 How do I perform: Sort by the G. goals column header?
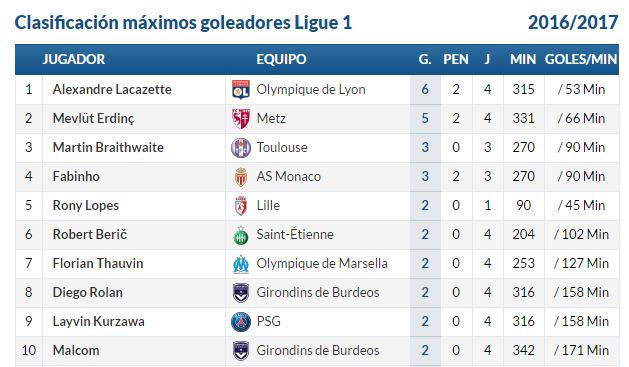tap(425, 59)
